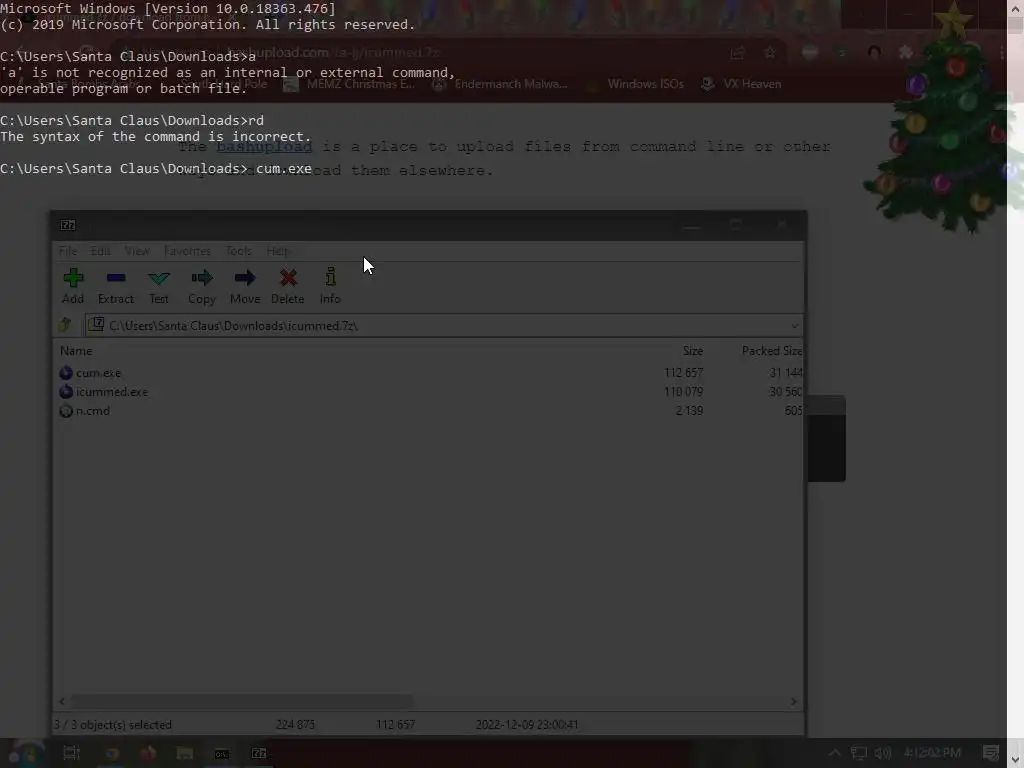1024x768 pixels.
Task: Select icummed.exe in the archive list
Action: coord(112,392)
